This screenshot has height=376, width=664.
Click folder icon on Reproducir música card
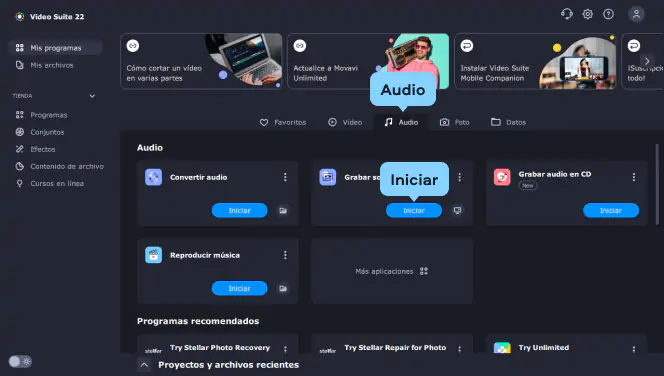pyautogui.click(x=283, y=288)
